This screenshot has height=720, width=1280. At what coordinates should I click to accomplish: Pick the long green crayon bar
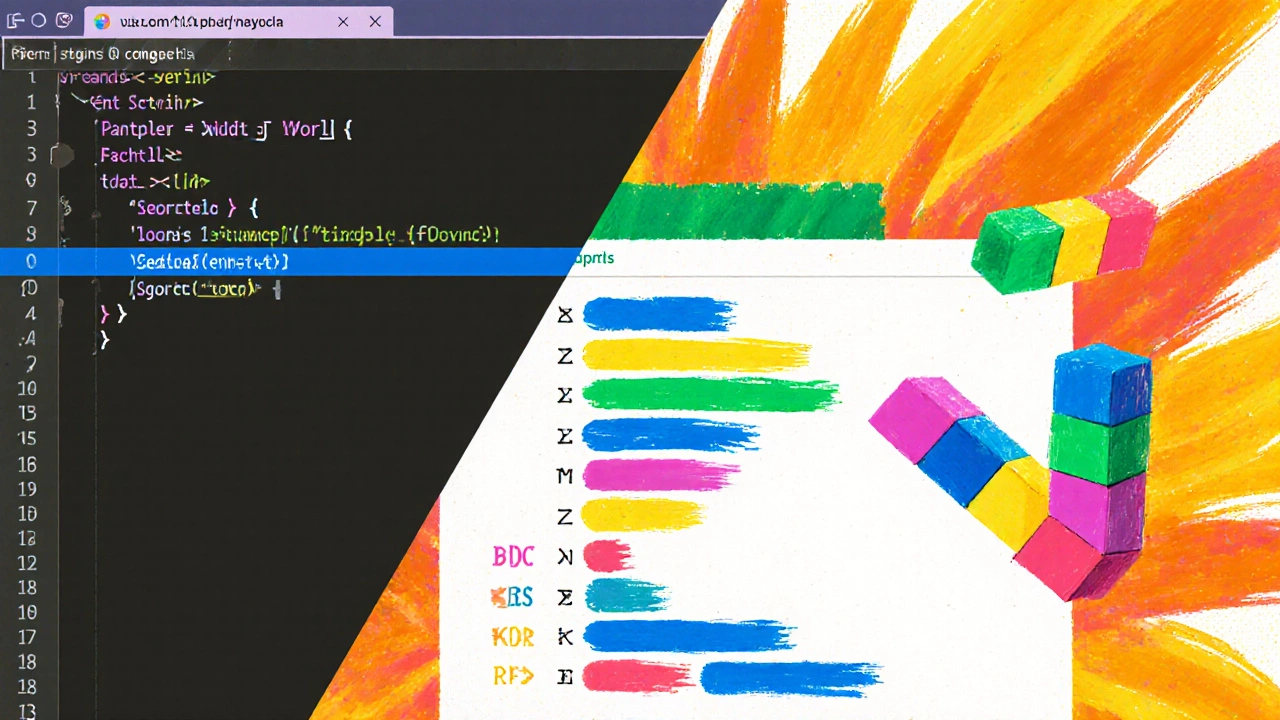pyautogui.click(x=708, y=395)
